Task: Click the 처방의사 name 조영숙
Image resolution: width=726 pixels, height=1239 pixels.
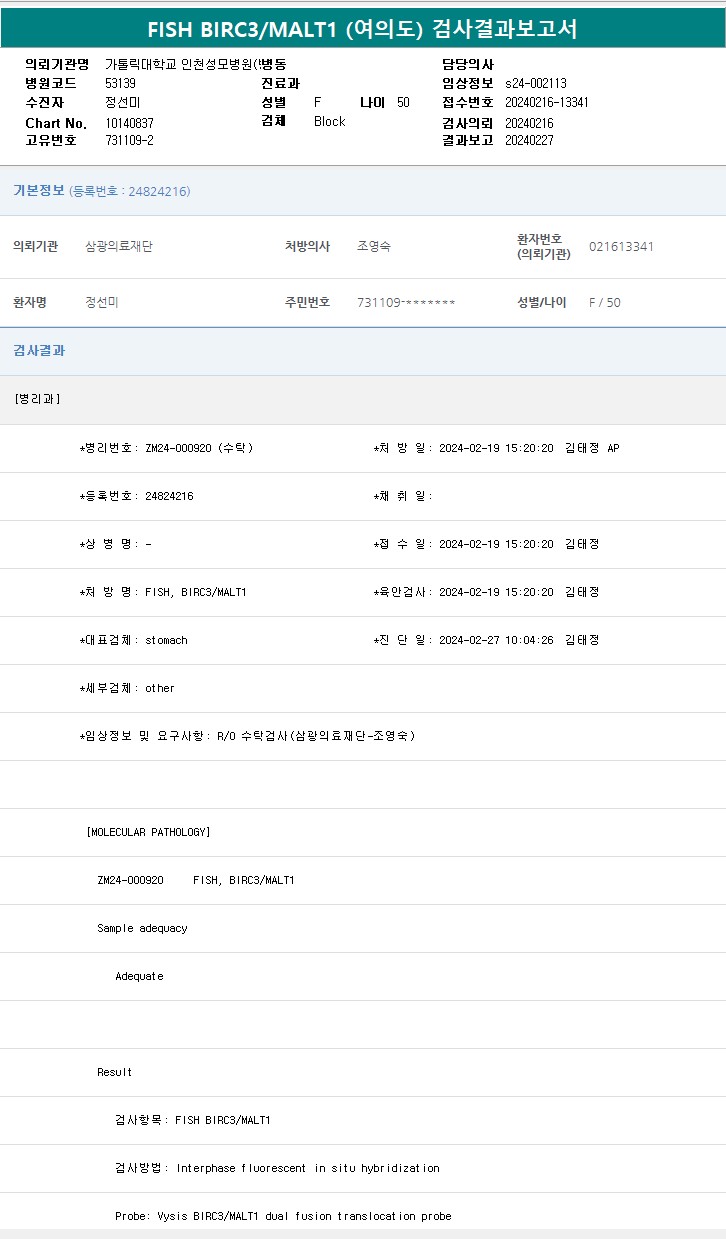Action: [374, 246]
